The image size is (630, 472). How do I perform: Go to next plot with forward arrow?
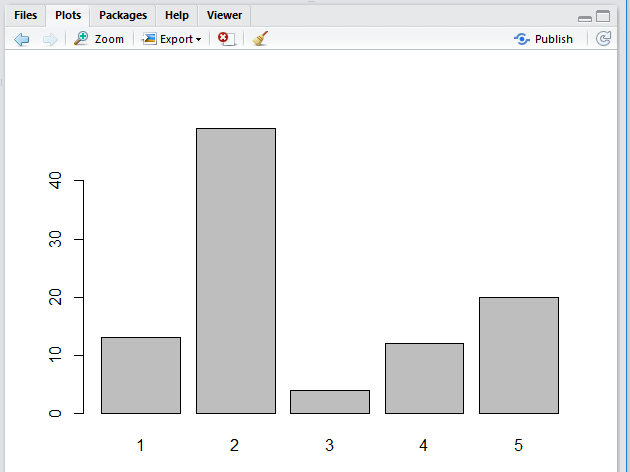pyautogui.click(x=50, y=39)
